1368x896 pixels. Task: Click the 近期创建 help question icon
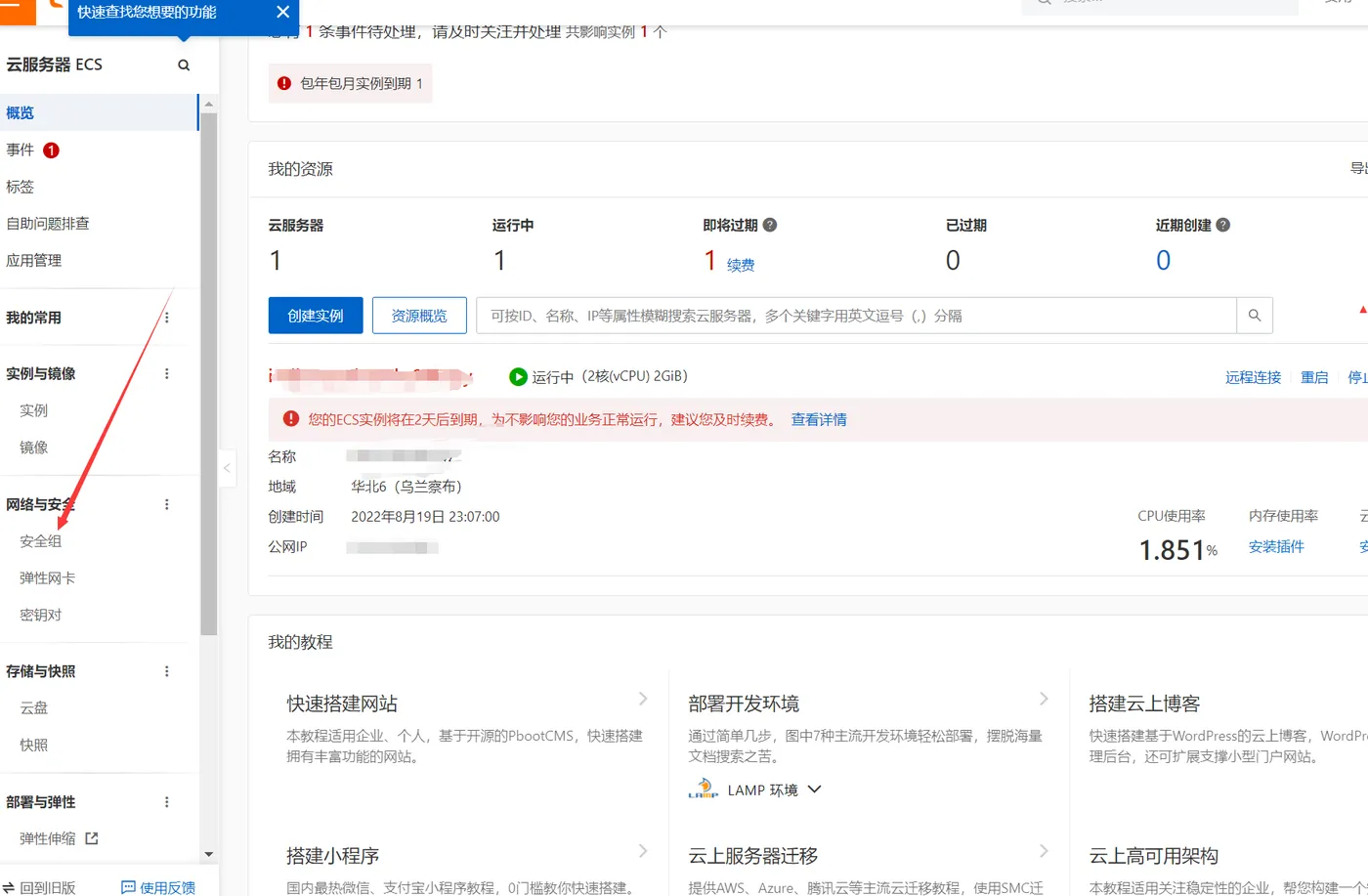[1222, 225]
